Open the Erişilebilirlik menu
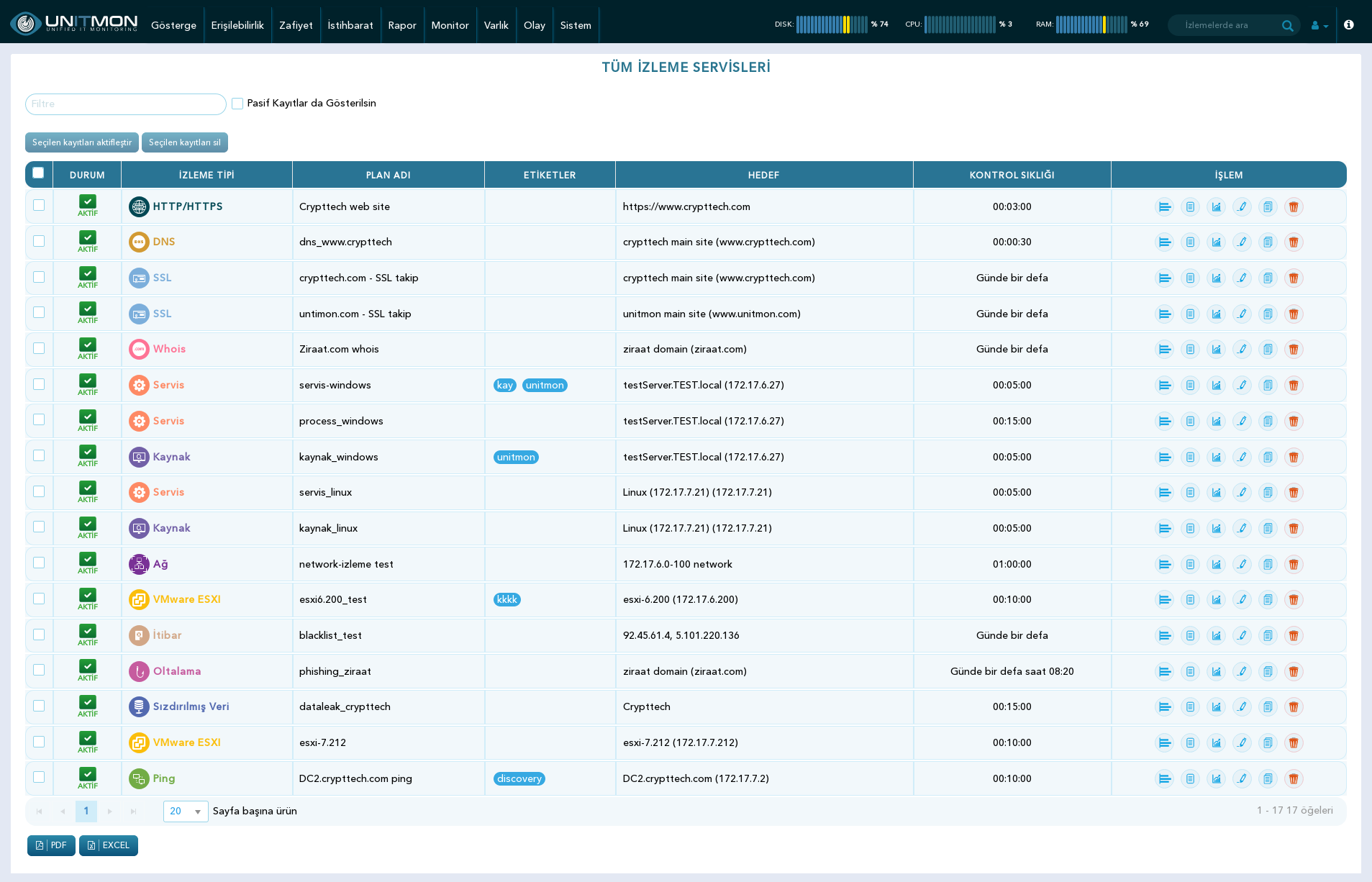 237,25
